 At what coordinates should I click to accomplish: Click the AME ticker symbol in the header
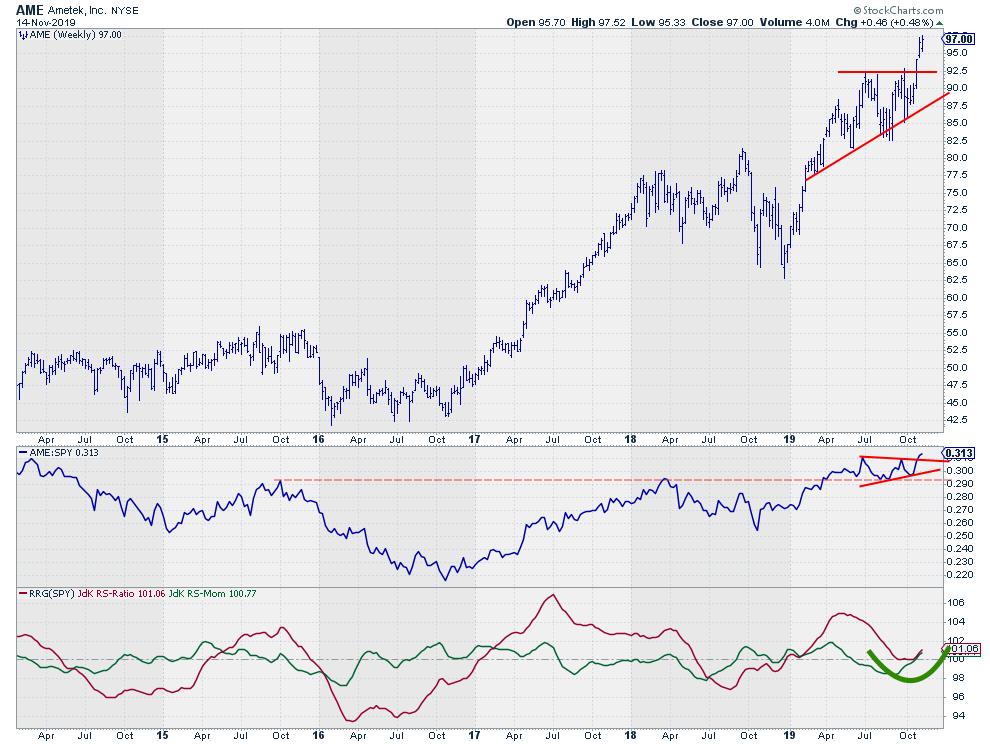pos(30,9)
